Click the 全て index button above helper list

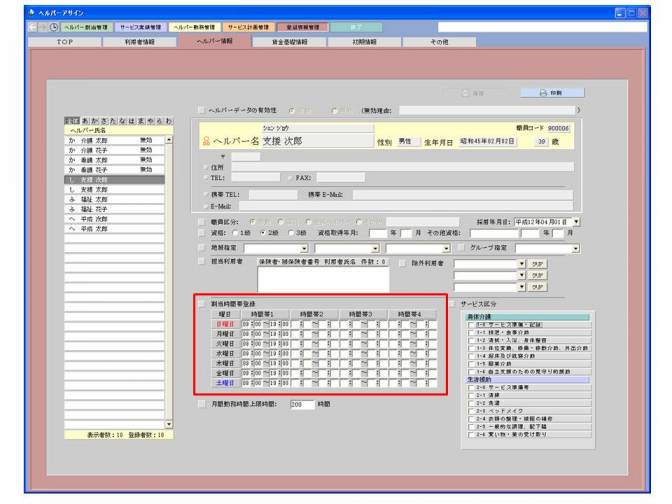pyautogui.click(x=71, y=121)
